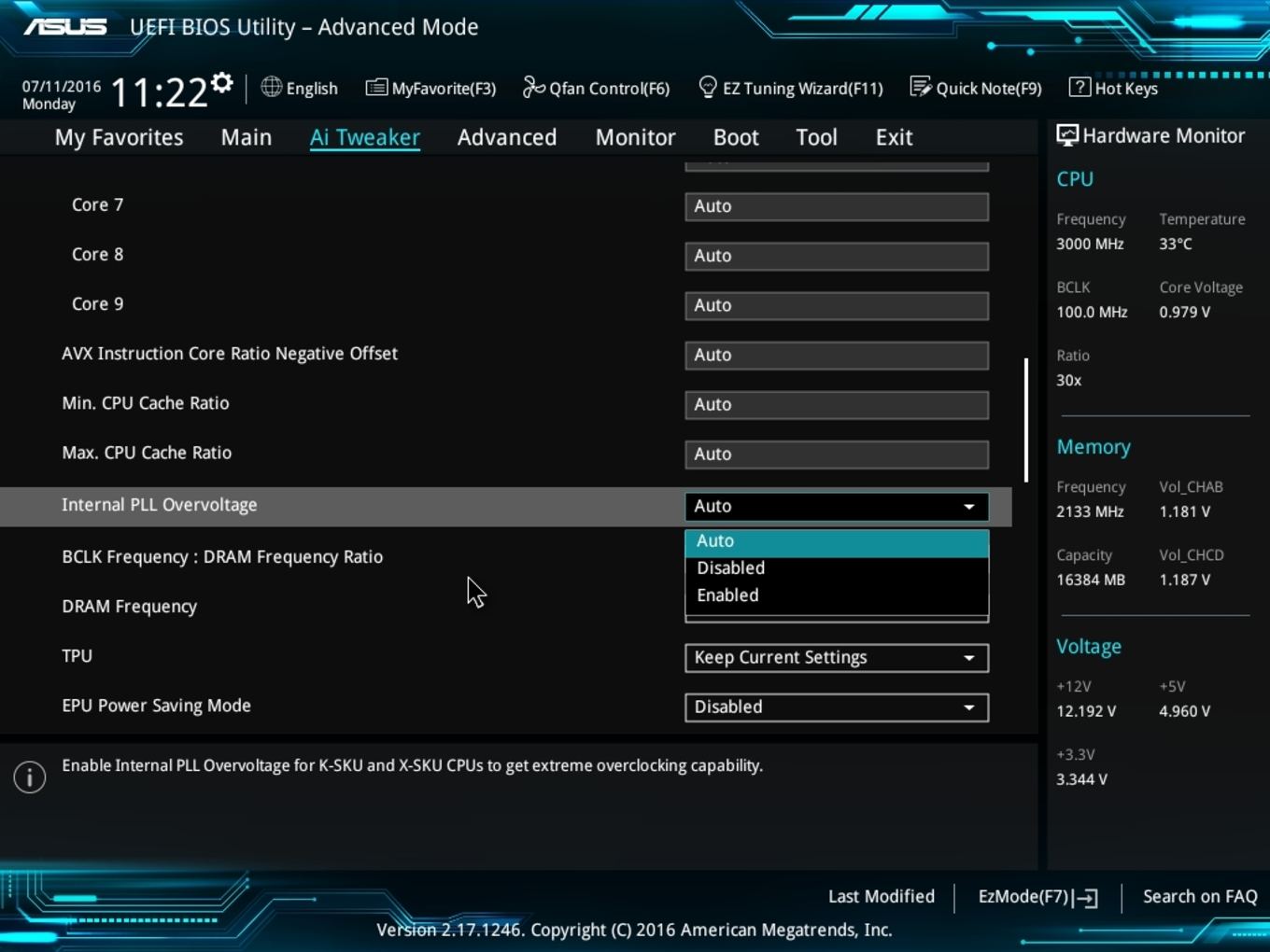Click the 07/11/2016 Monday date
Image resolution: width=1270 pixels, height=952 pixels.
pyautogui.click(x=62, y=95)
